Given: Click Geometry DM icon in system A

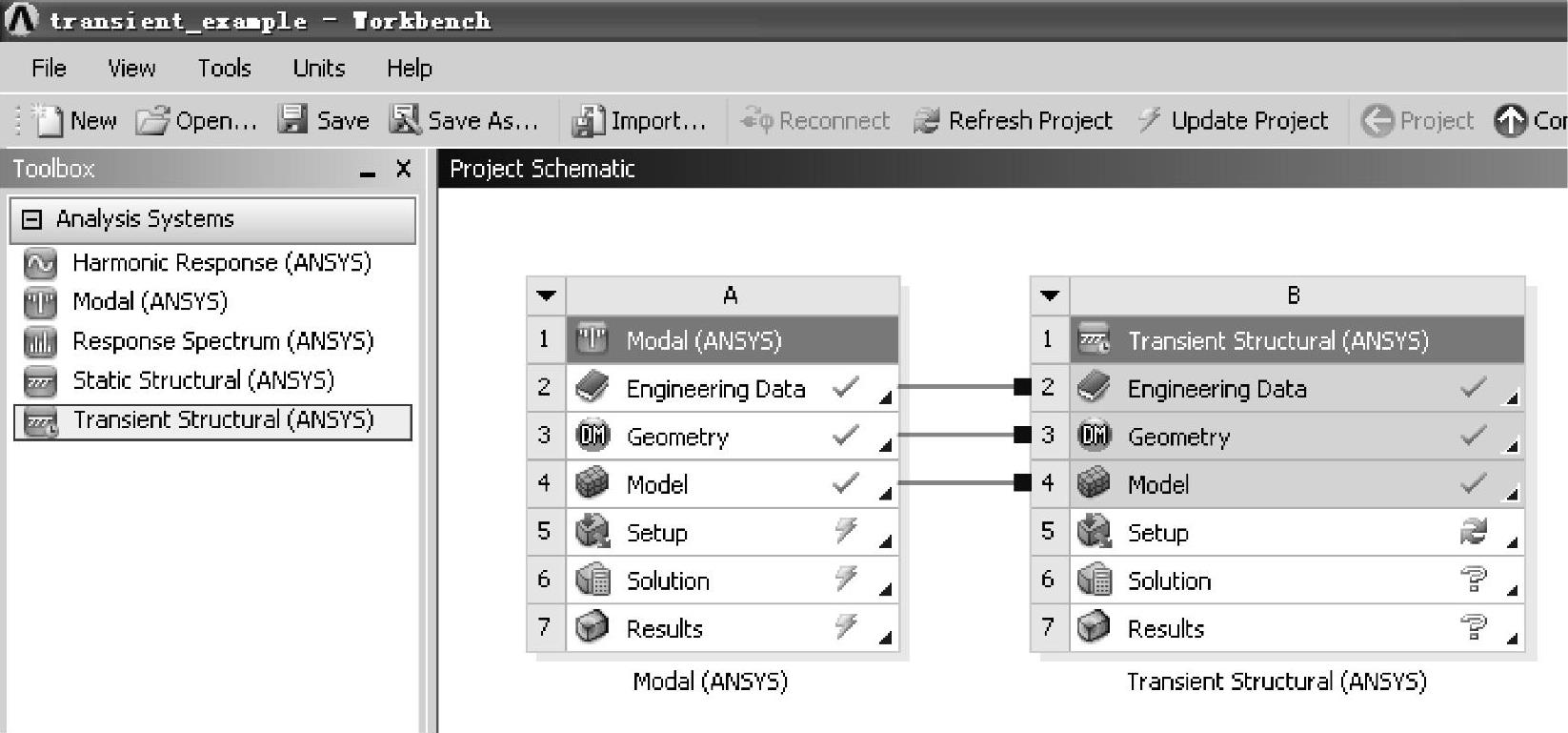Looking at the screenshot, I should tap(592, 436).
